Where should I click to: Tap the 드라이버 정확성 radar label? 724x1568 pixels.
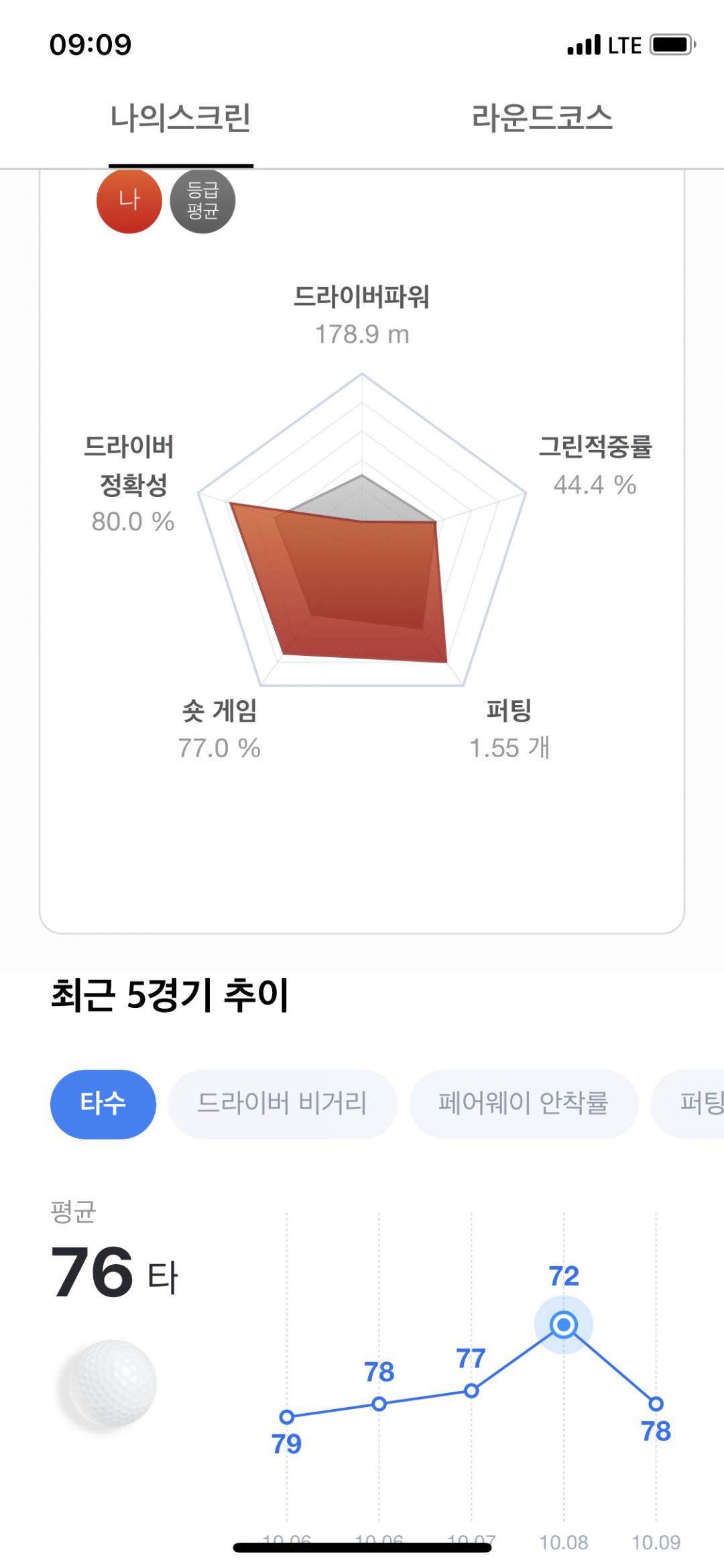131,465
